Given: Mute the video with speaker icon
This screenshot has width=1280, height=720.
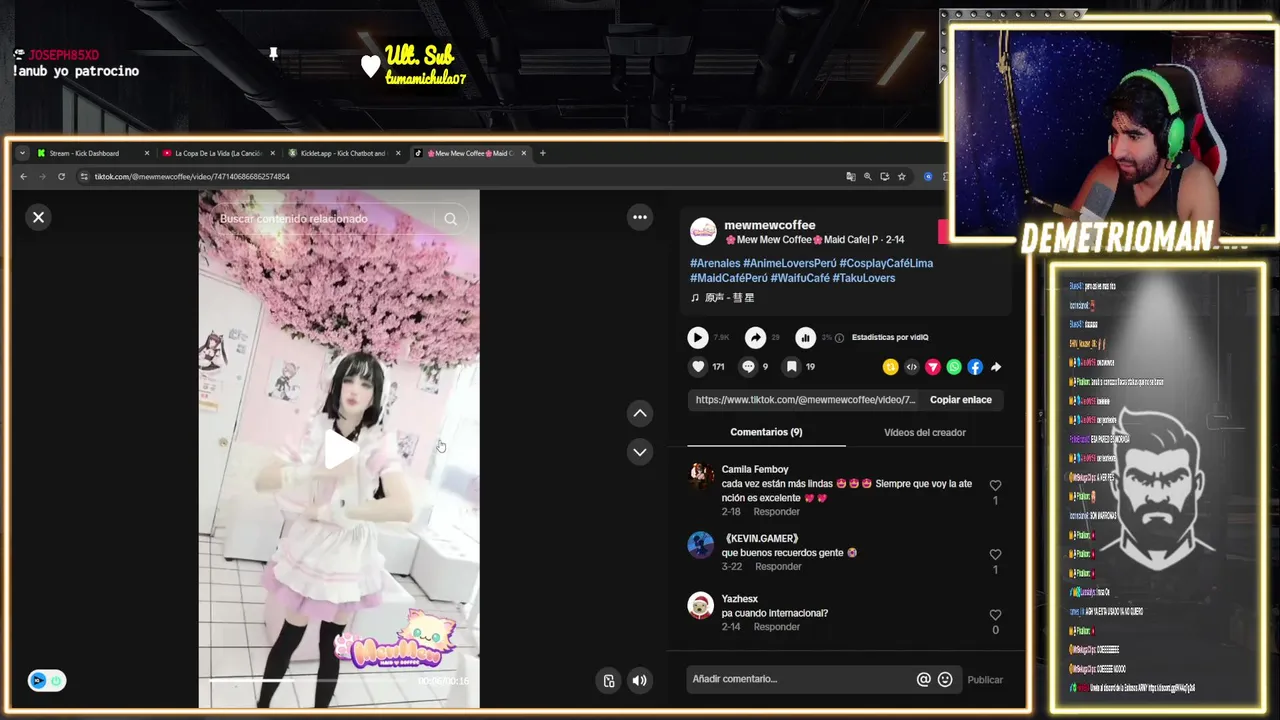Looking at the screenshot, I should pos(640,681).
